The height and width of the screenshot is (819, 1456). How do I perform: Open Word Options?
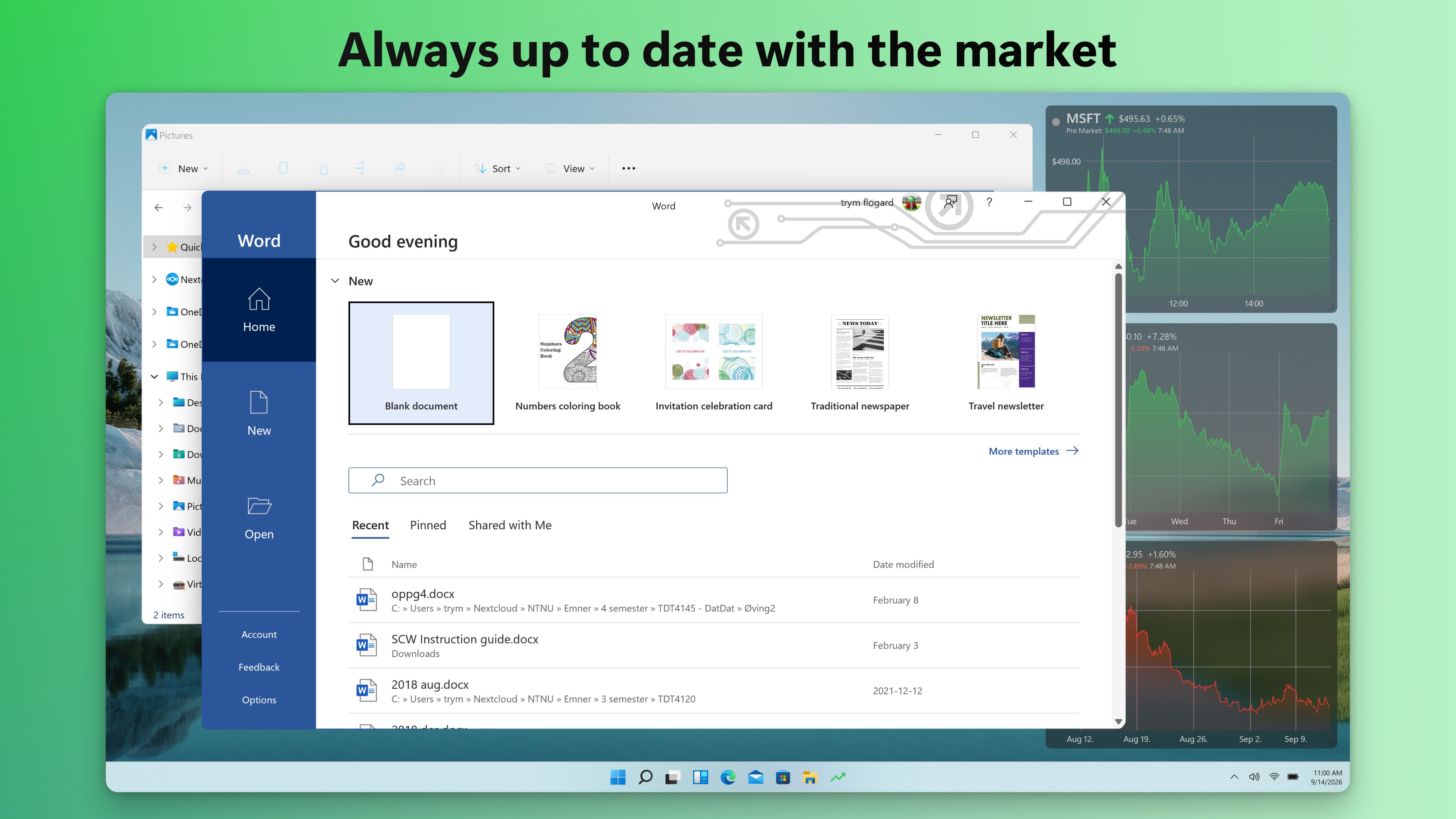pyautogui.click(x=259, y=700)
